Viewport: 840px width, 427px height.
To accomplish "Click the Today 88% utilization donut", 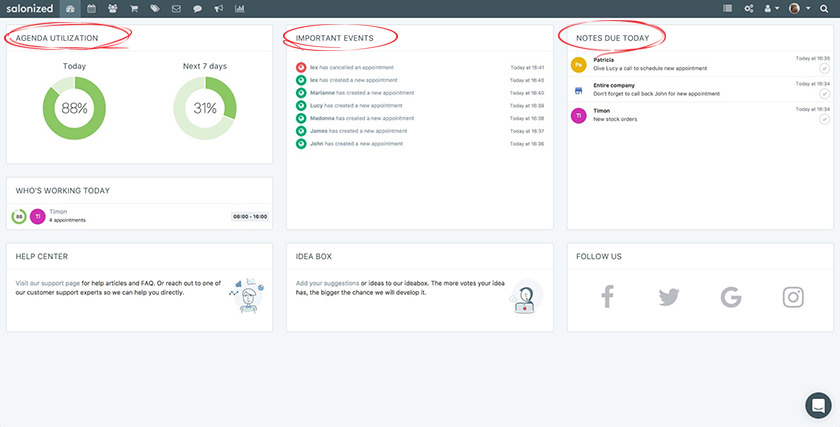I will pos(74,108).
